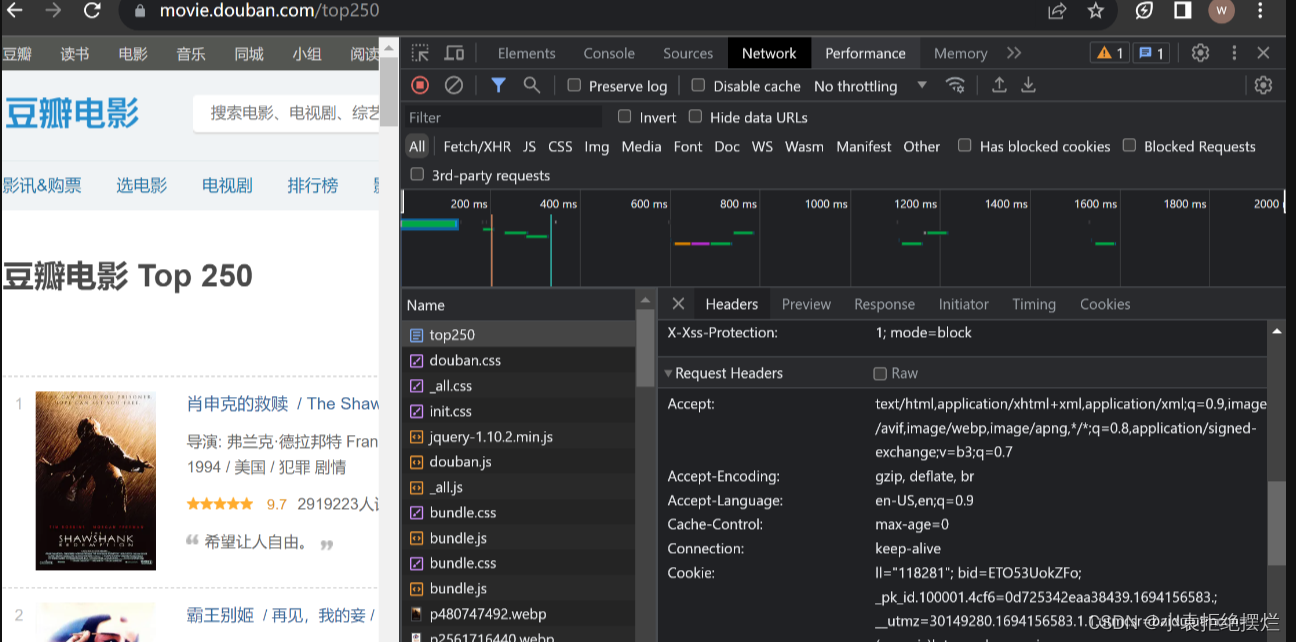Stop recording network log

(x=421, y=86)
